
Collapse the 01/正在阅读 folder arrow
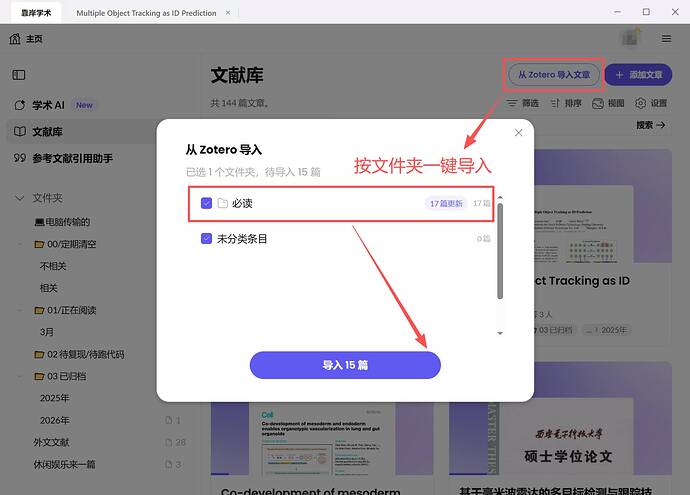(x=20, y=310)
